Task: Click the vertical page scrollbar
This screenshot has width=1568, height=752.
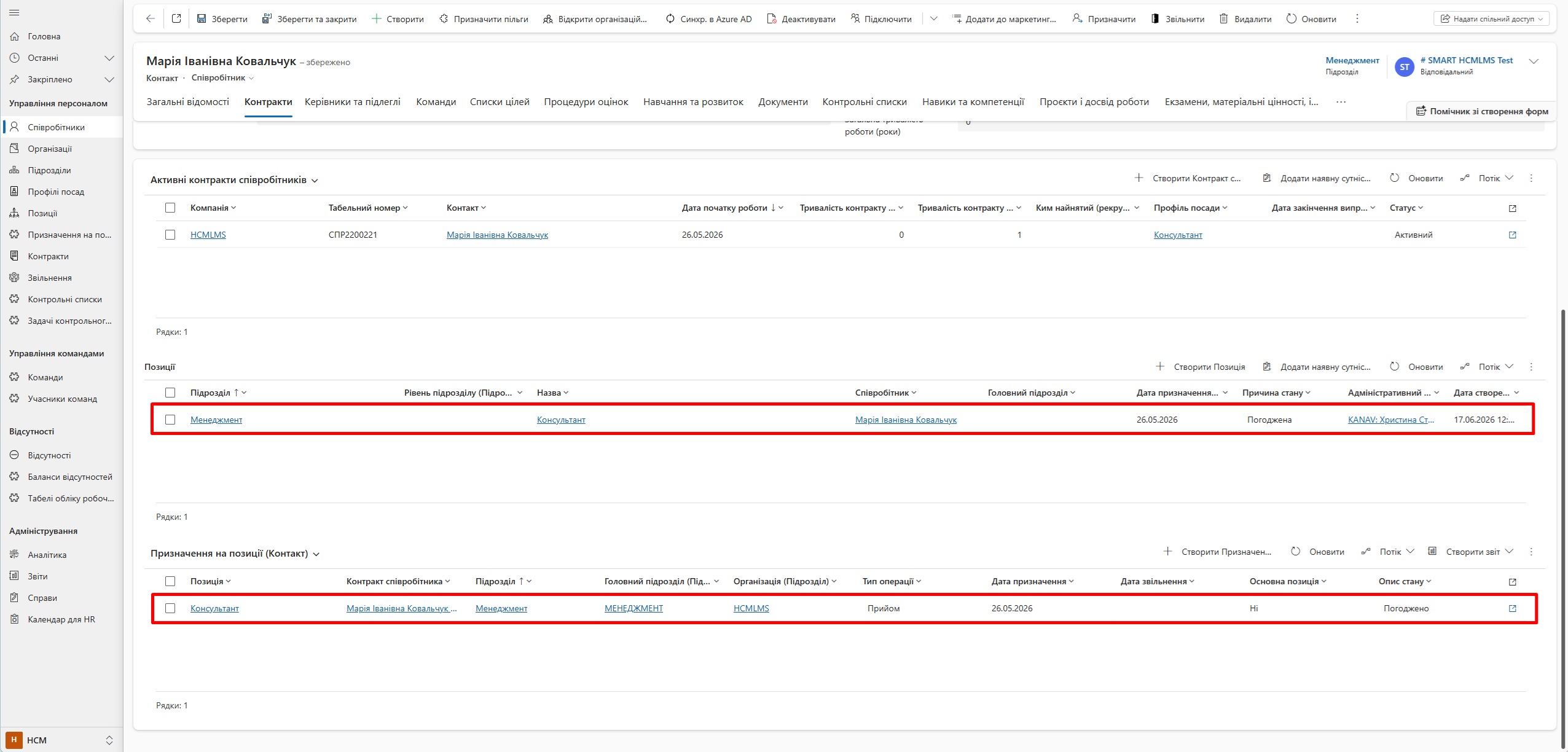Action: 1564,522
